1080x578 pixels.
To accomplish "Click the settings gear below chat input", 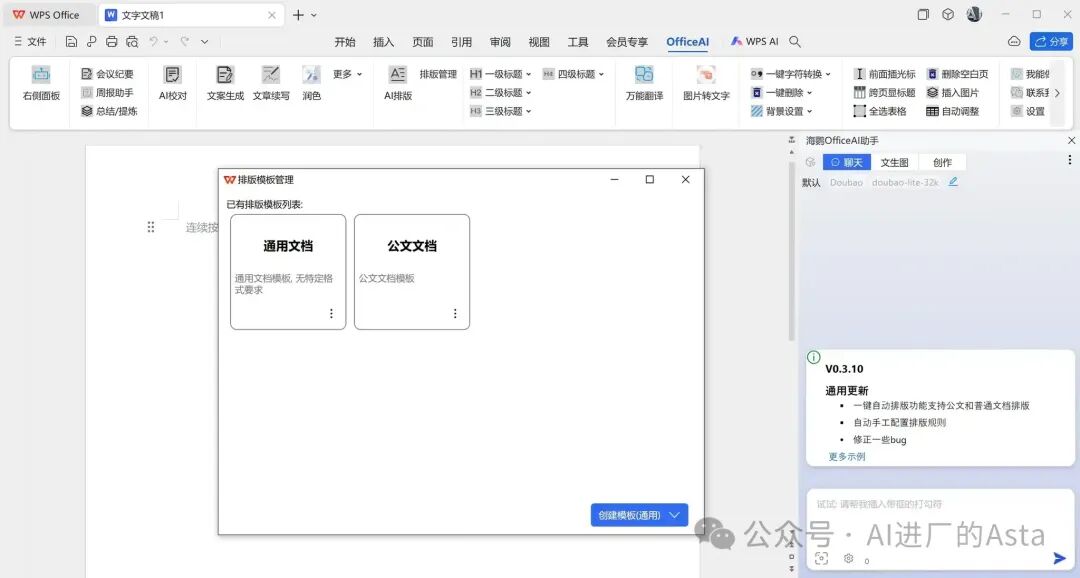I will point(849,558).
